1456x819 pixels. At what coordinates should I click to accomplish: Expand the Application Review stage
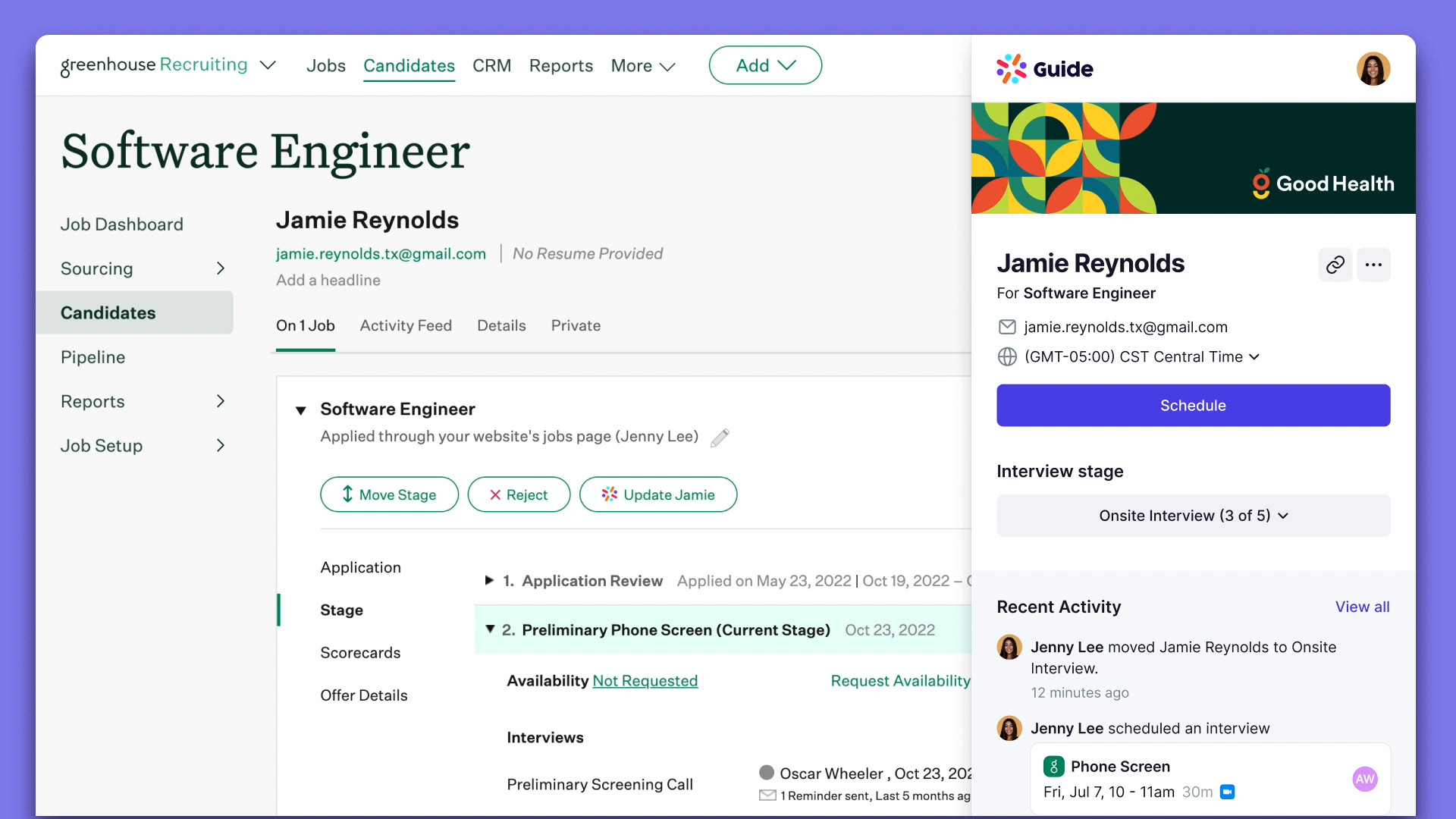[489, 581]
